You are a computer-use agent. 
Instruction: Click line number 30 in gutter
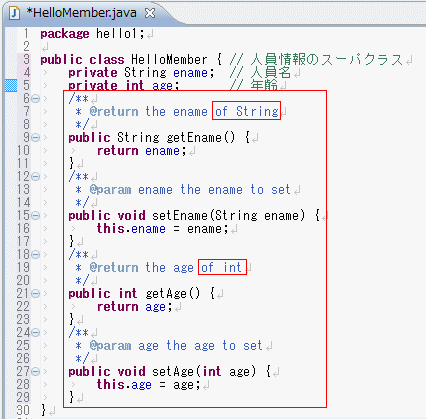point(23,410)
